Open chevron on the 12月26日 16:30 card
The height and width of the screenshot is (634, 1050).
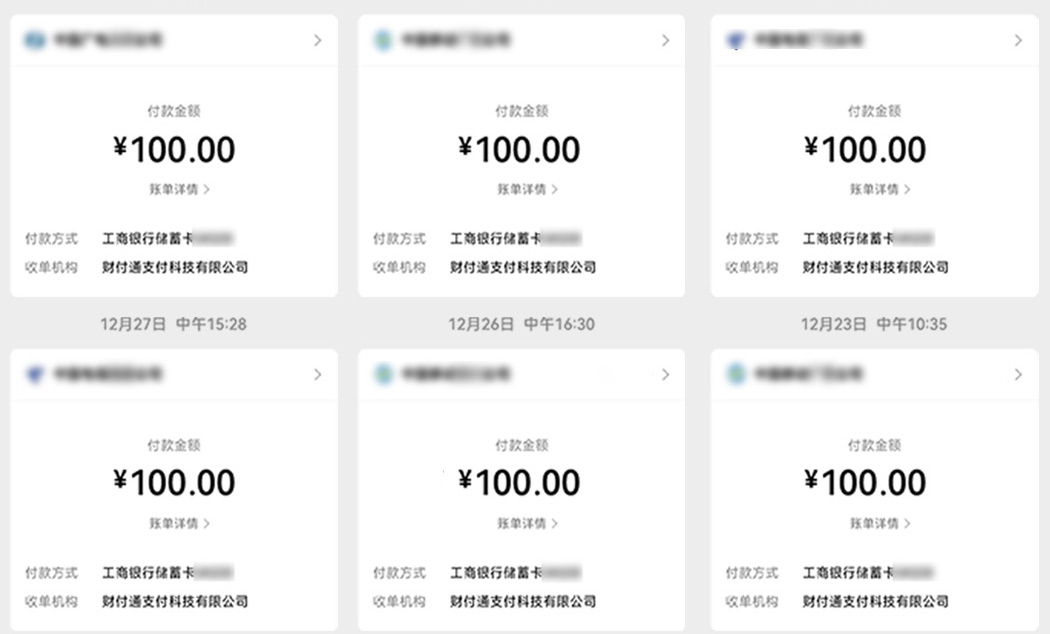pyautogui.click(x=666, y=375)
